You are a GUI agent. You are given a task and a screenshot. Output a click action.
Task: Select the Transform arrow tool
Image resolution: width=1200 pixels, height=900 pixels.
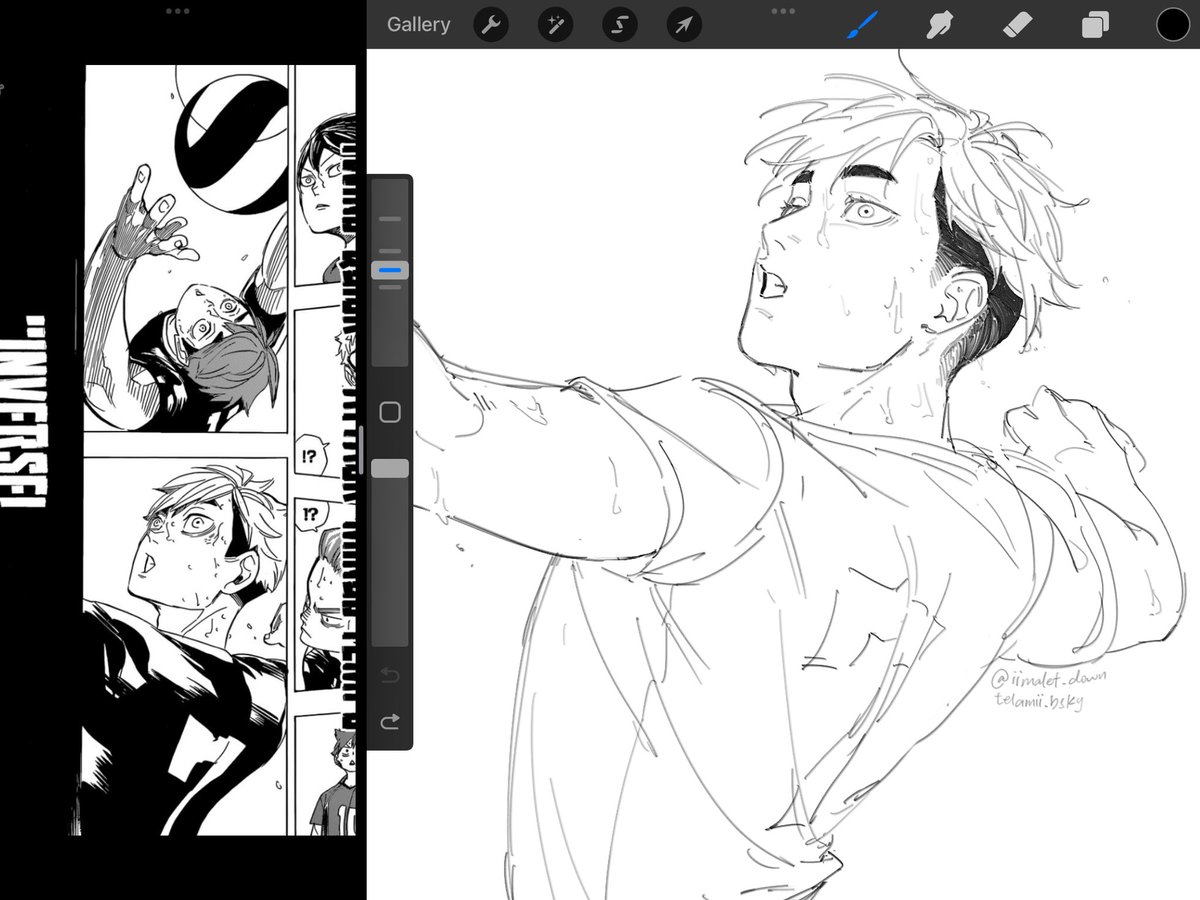coord(684,24)
